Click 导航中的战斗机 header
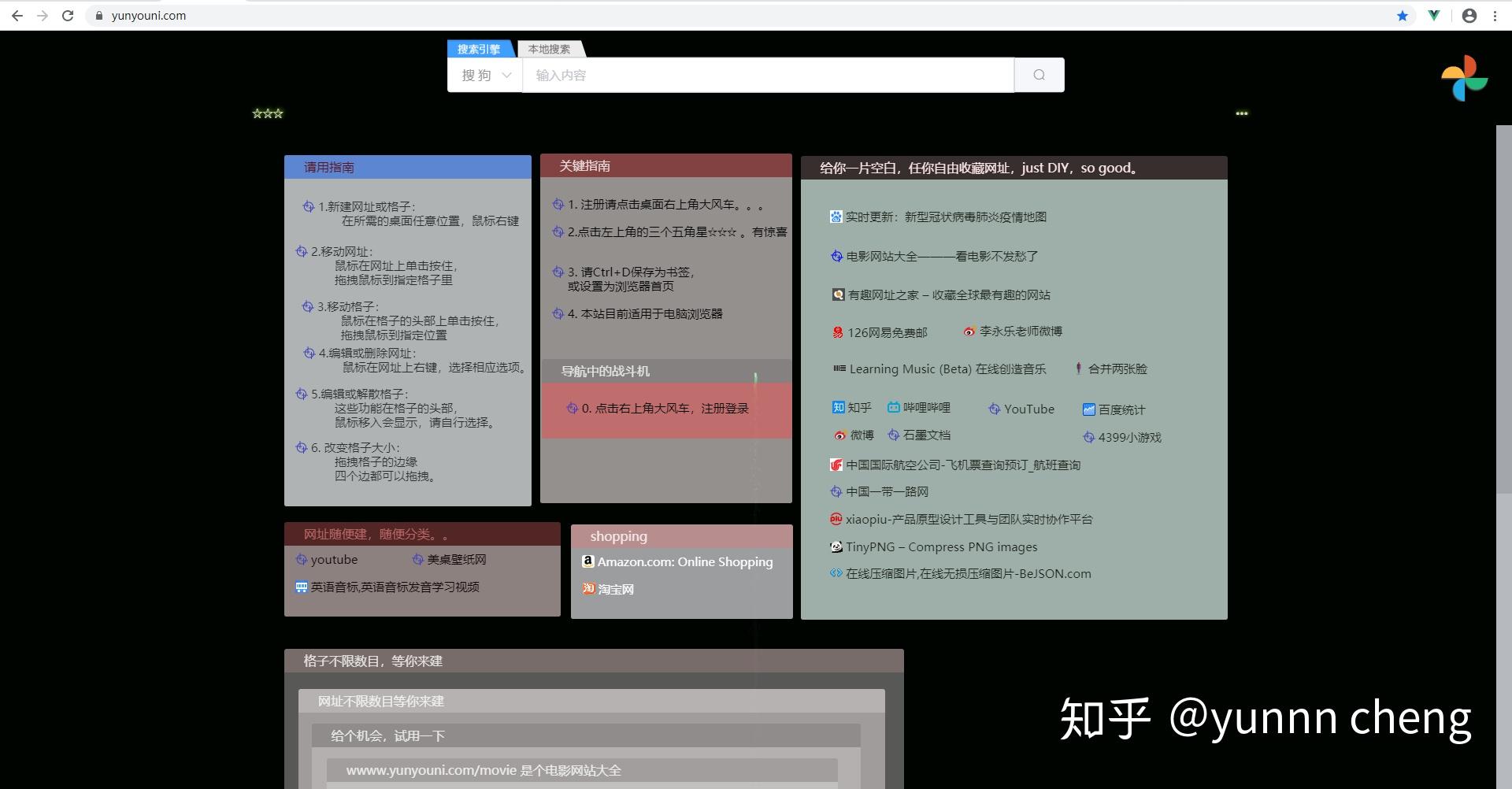 666,372
